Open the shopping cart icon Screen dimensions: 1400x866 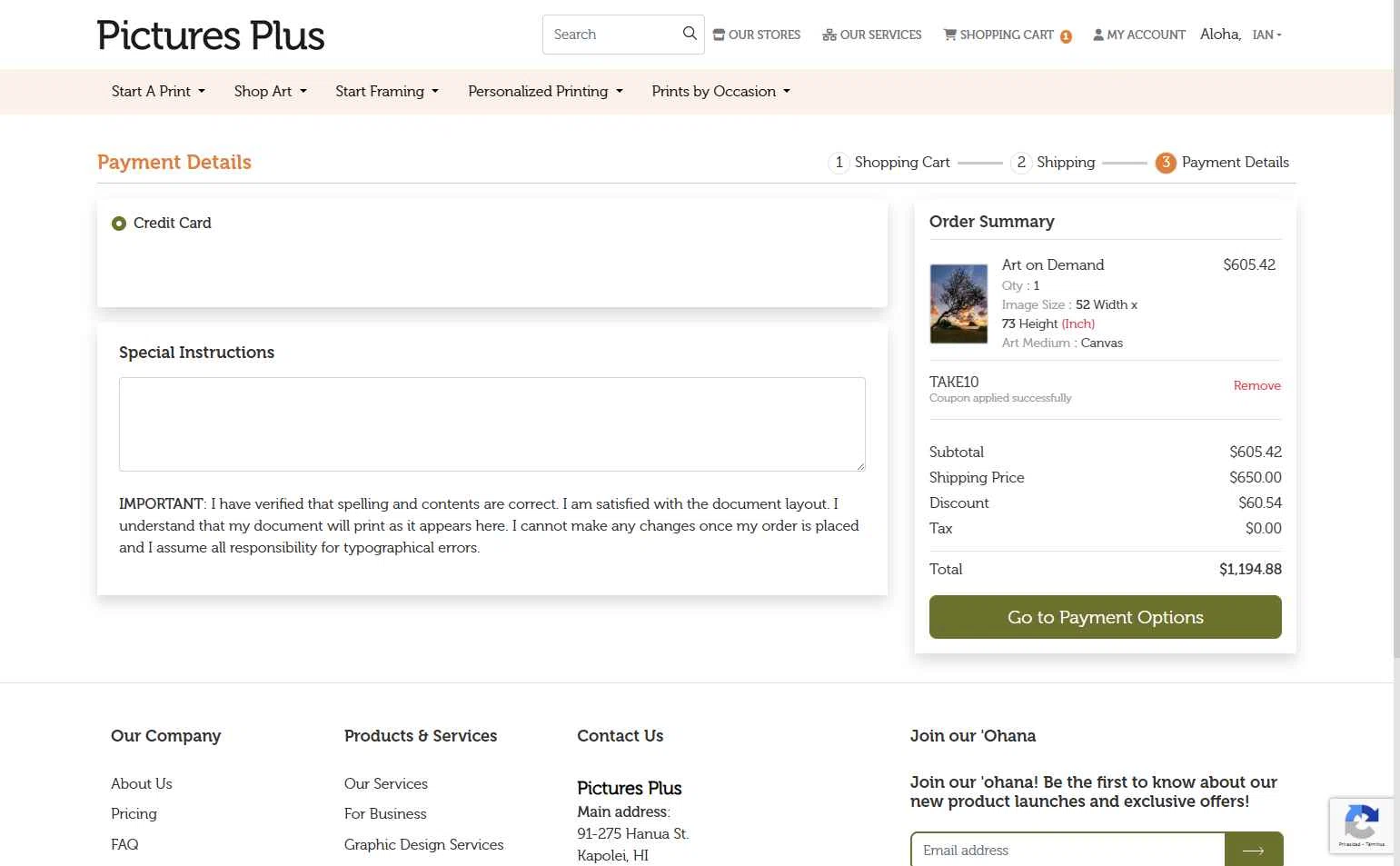[950, 35]
